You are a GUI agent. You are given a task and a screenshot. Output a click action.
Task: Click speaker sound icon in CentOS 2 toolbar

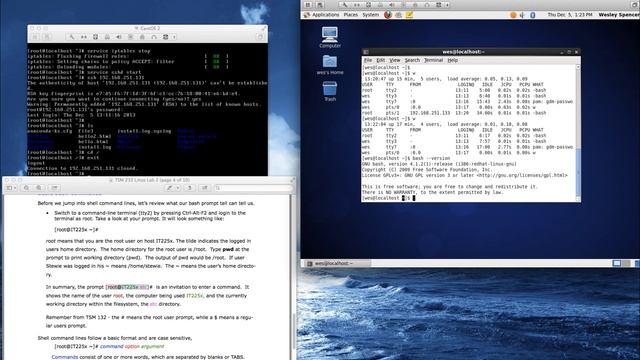[119, 37]
